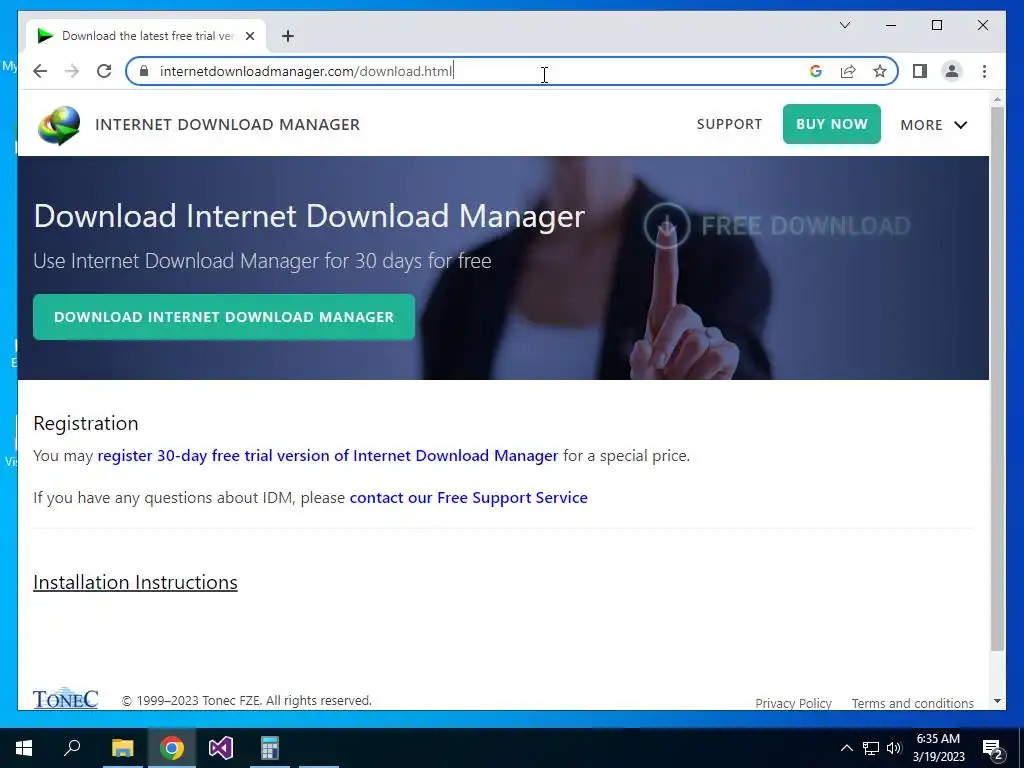Open the notification center icon
Viewport: 1024px width, 768px height.
point(993,748)
